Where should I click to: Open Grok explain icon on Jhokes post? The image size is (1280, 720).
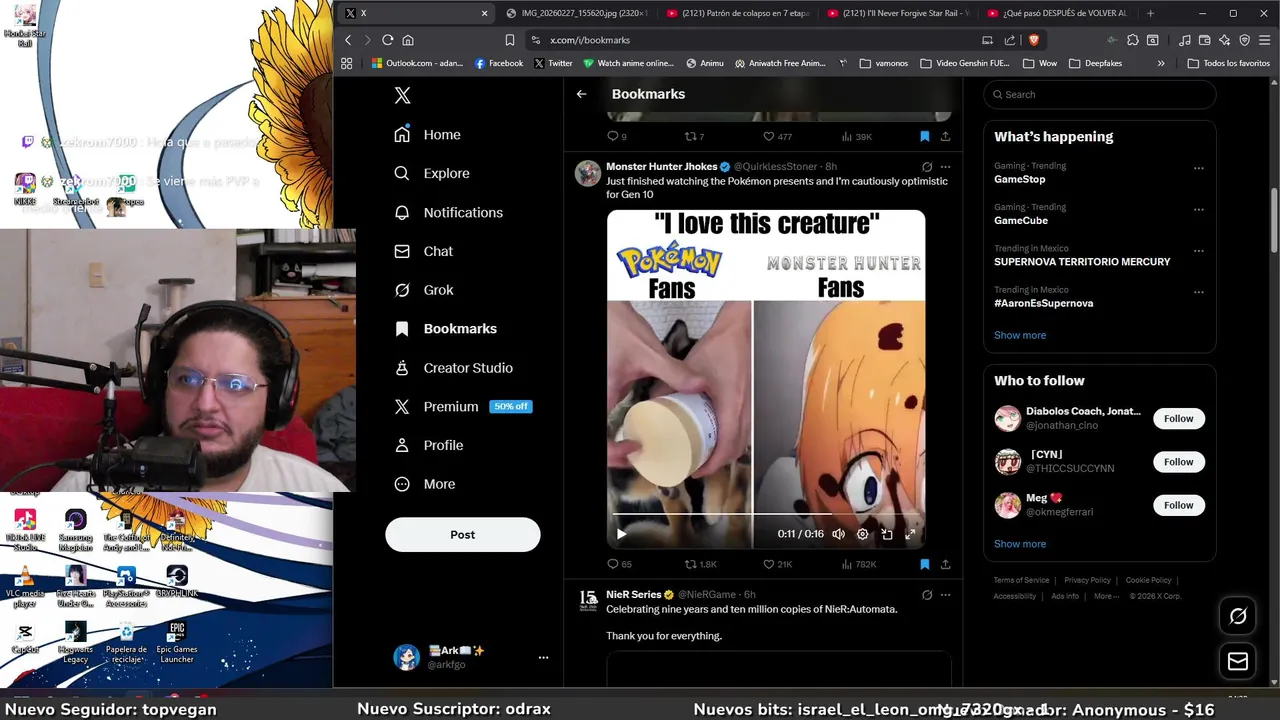[927, 167]
